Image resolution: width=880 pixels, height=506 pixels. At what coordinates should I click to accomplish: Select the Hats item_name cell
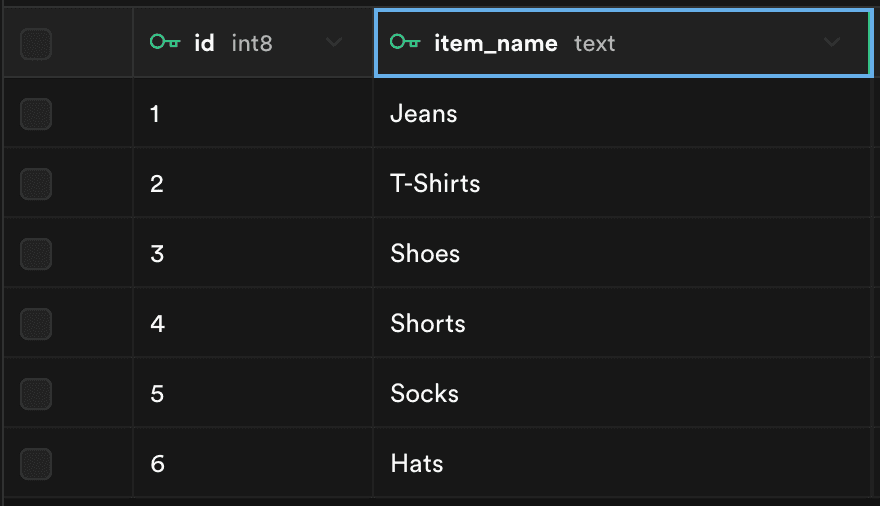[x=417, y=464]
